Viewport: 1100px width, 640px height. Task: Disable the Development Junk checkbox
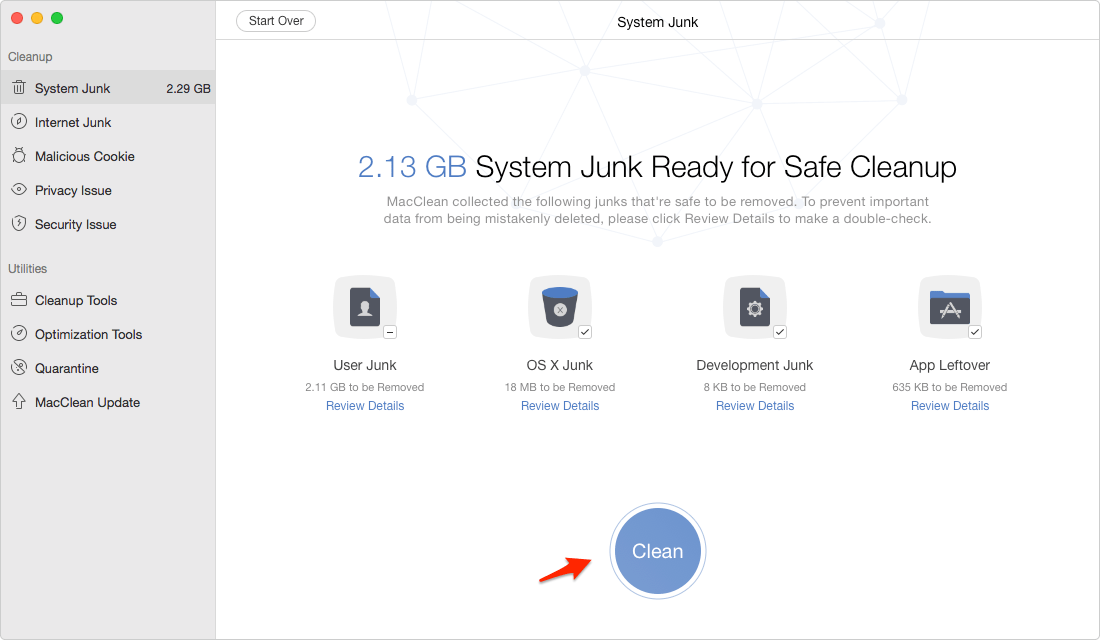point(779,331)
